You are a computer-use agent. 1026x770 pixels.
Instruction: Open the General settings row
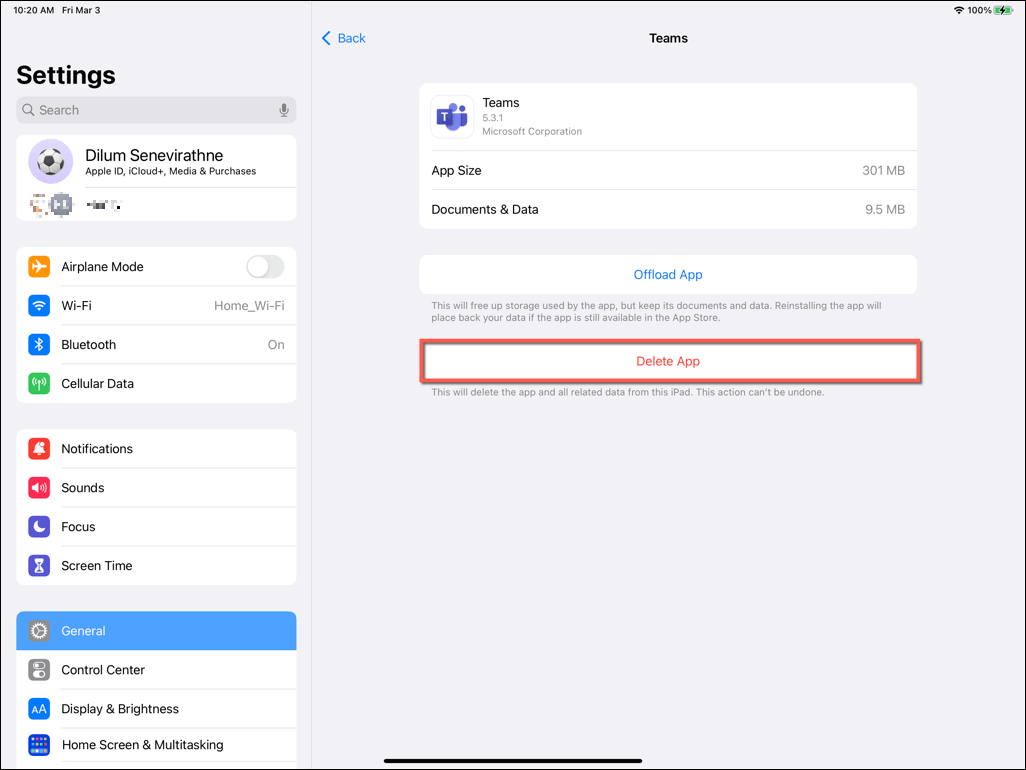tap(156, 631)
